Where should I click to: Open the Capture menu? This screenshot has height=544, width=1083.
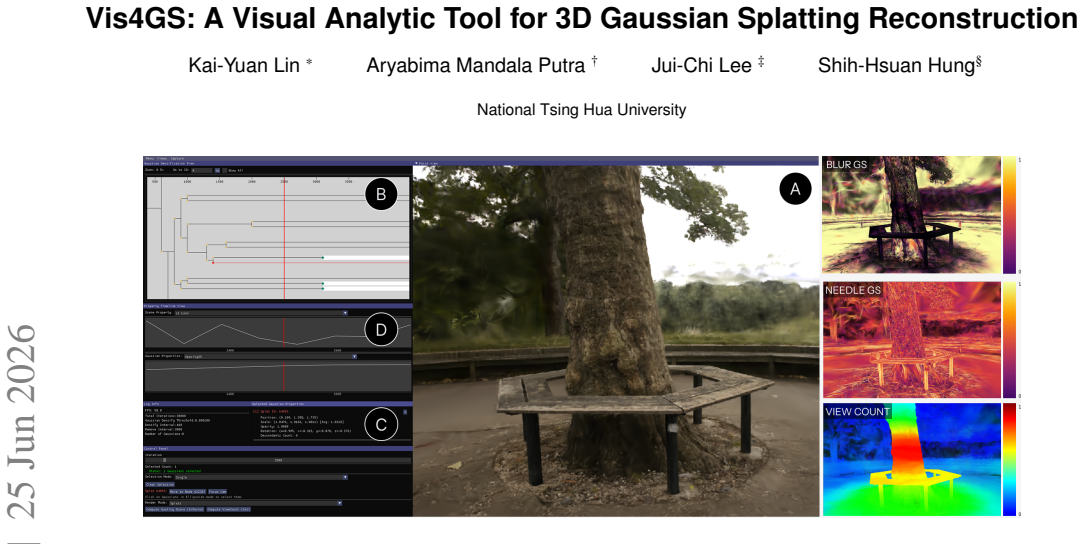tap(177, 158)
